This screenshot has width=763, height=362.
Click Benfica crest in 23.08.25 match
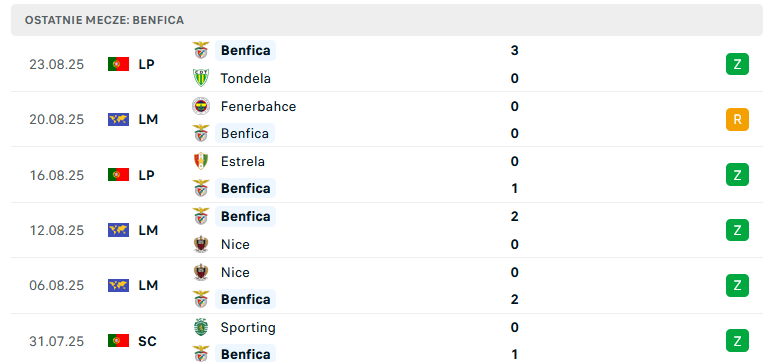point(201,50)
